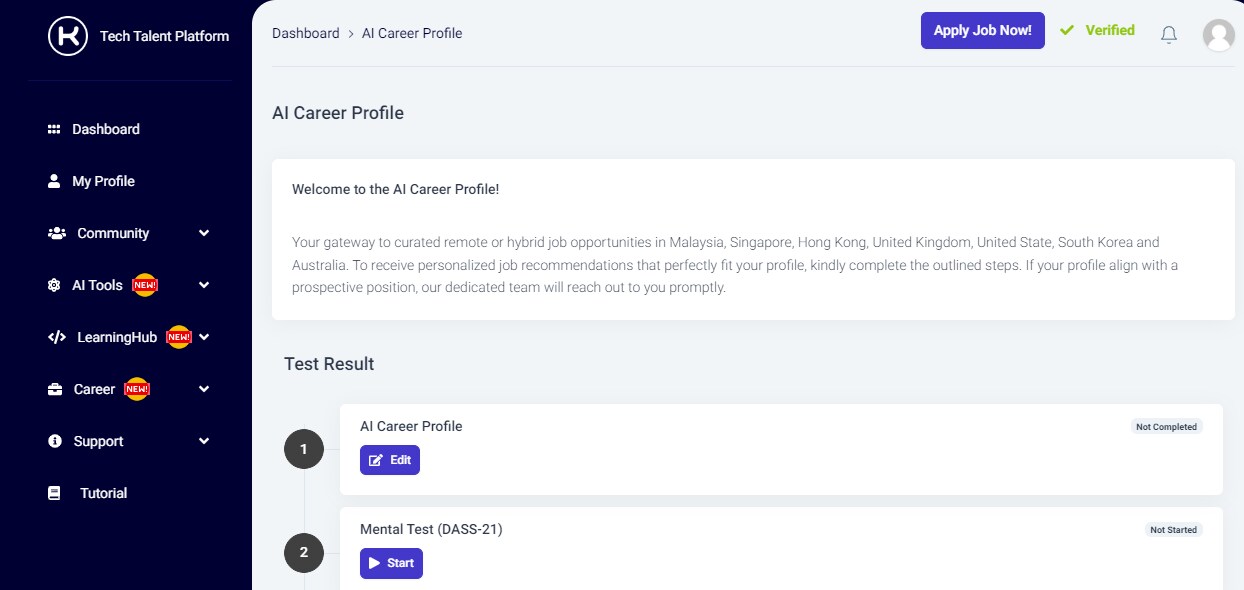This screenshot has height=590, width=1244.
Task: Expand the Community menu chevron
Action: pos(204,233)
